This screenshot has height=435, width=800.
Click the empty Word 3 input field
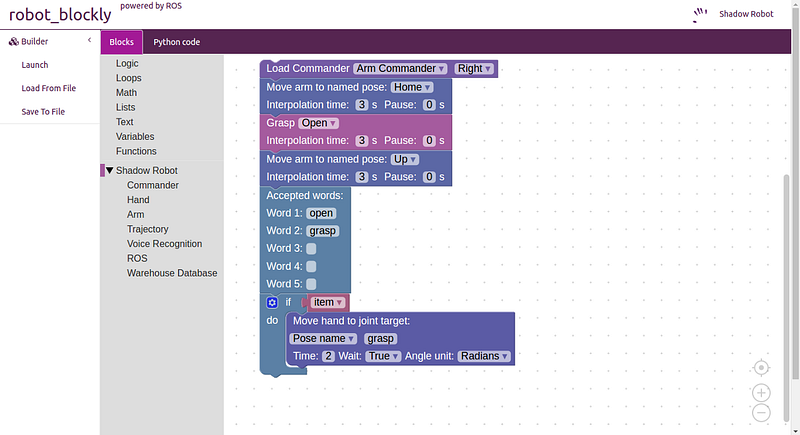(311, 248)
